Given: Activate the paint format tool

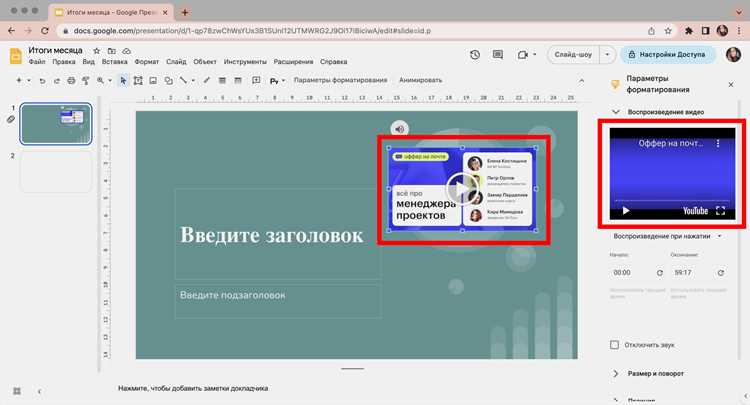Looking at the screenshot, I should (x=86, y=81).
